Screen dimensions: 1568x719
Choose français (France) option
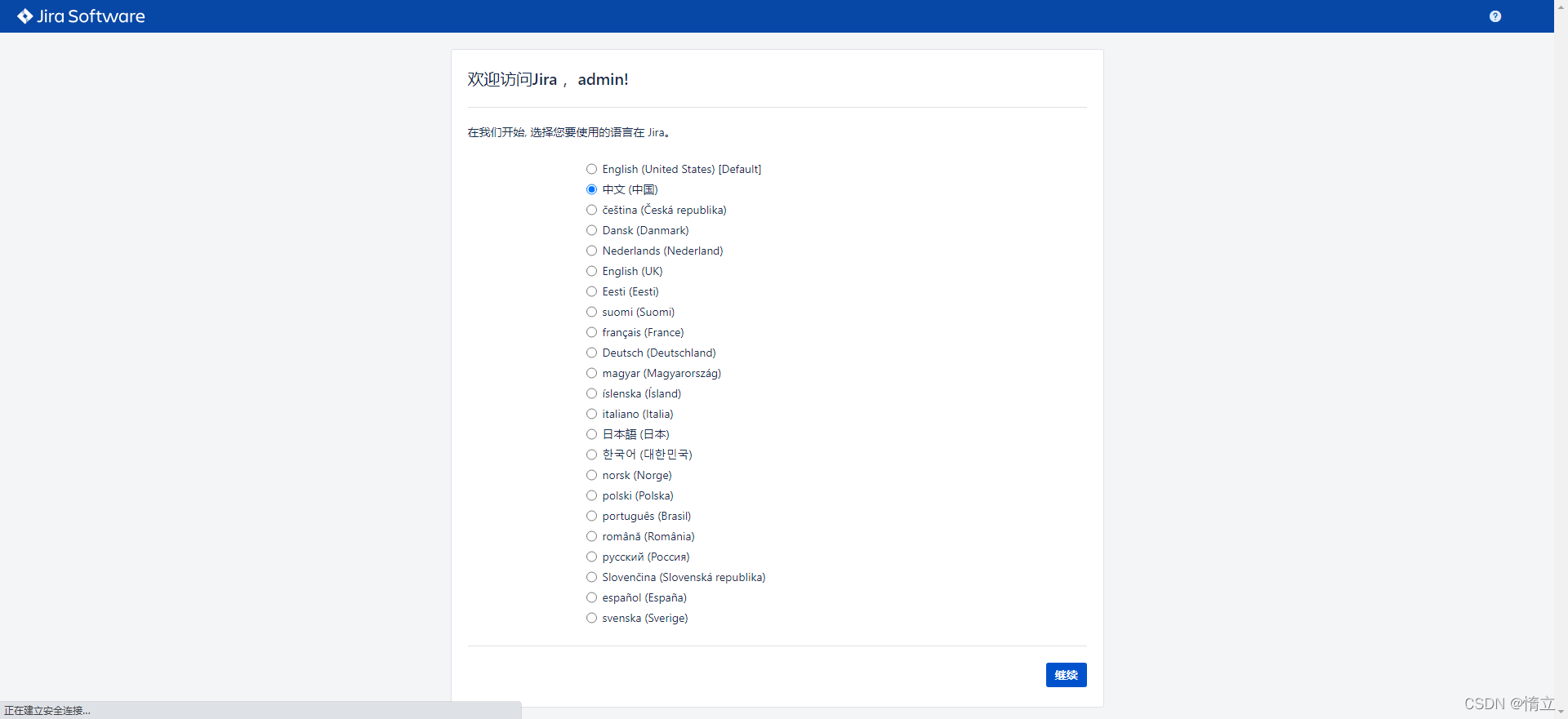[591, 332]
